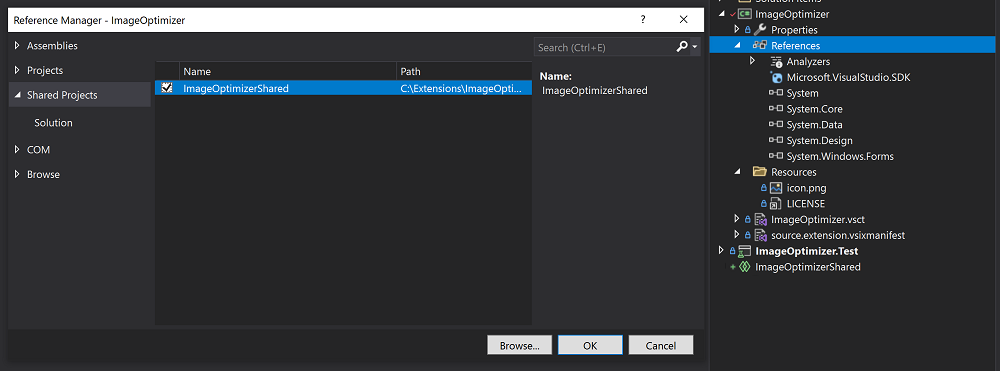
Task: Expand the Analyzers node
Action: pyautogui.click(x=753, y=61)
